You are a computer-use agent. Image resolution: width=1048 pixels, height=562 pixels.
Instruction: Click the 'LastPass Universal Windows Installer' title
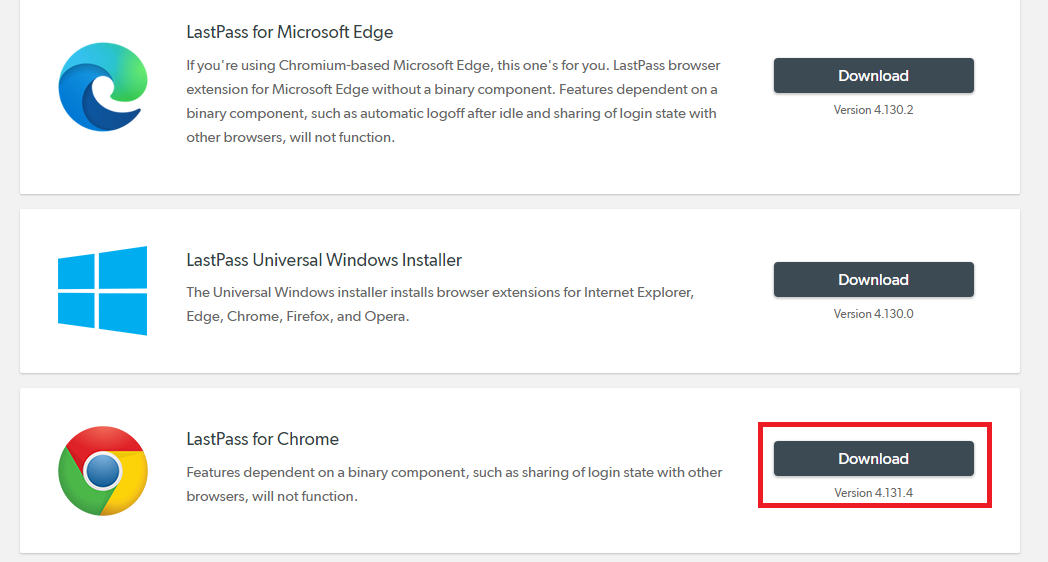click(x=324, y=260)
